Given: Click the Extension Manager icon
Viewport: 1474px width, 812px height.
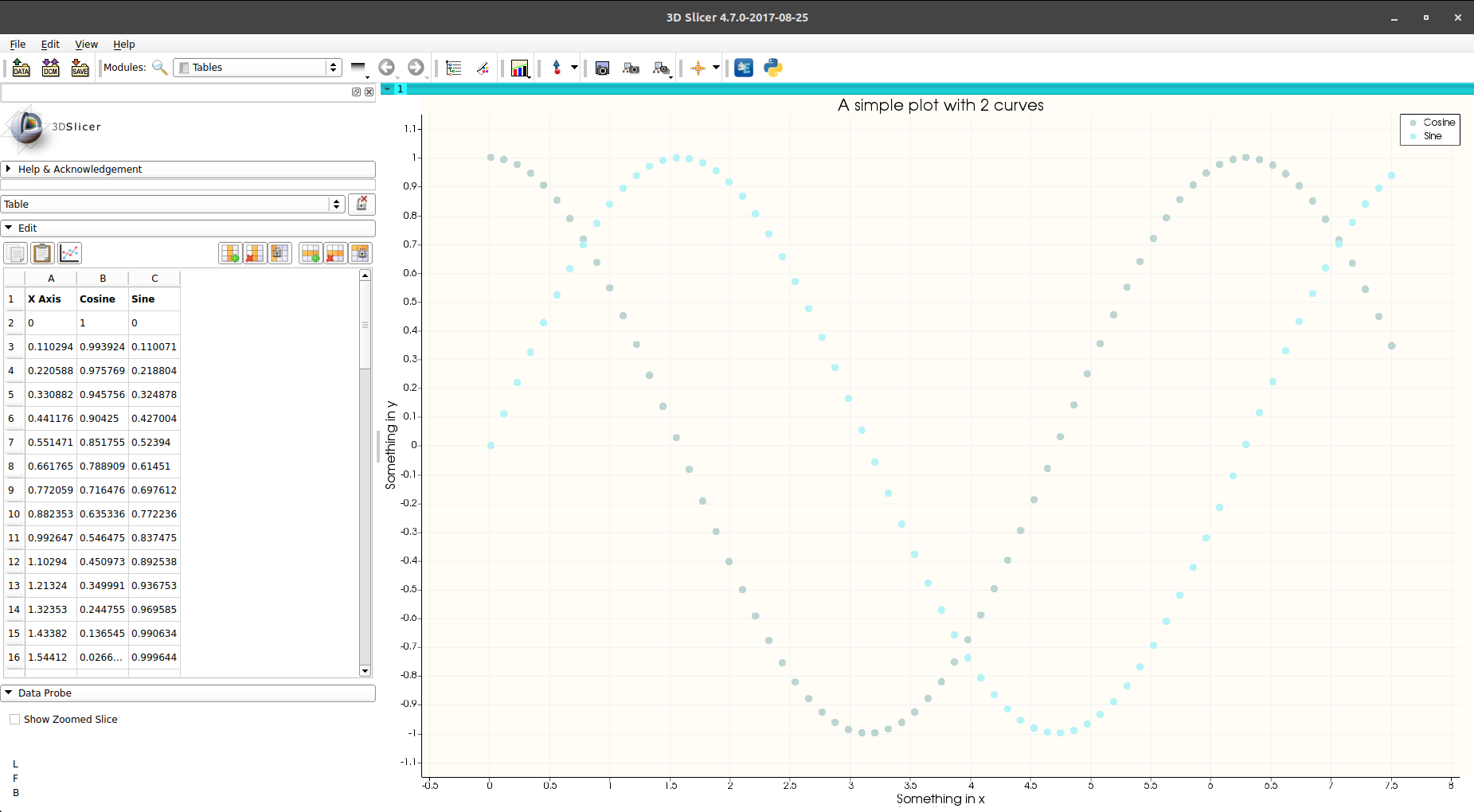Looking at the screenshot, I should (x=744, y=68).
